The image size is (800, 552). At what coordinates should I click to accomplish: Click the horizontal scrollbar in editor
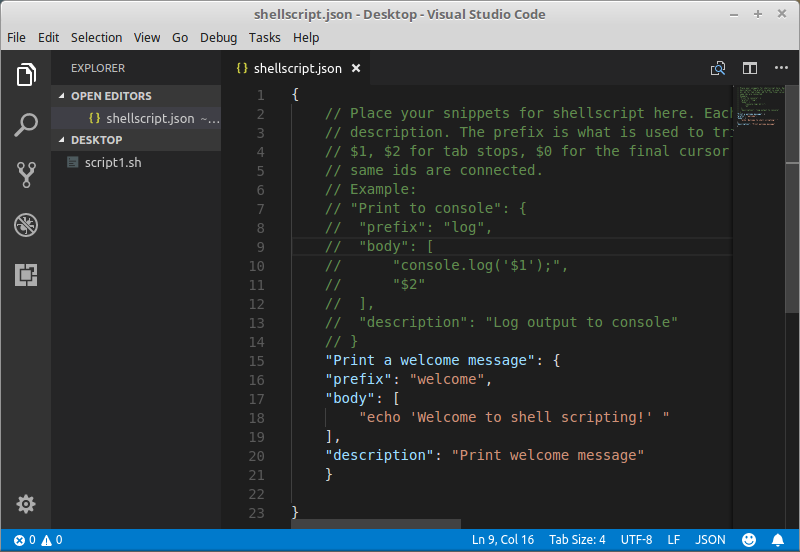(376, 523)
